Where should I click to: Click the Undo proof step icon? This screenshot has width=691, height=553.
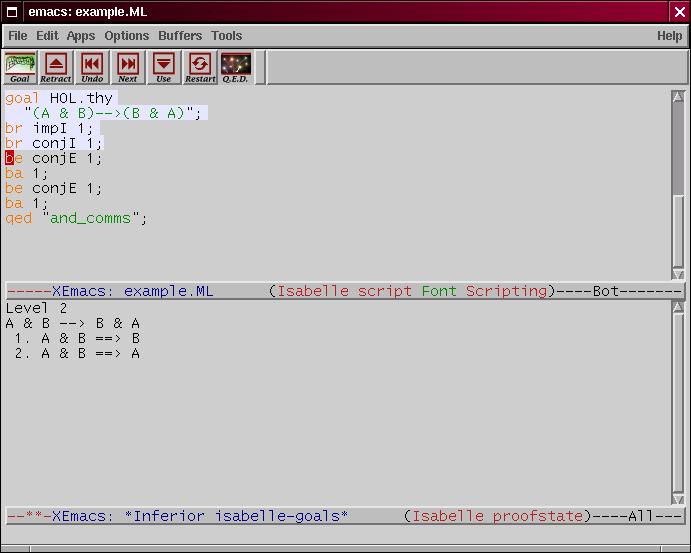pos(92,67)
